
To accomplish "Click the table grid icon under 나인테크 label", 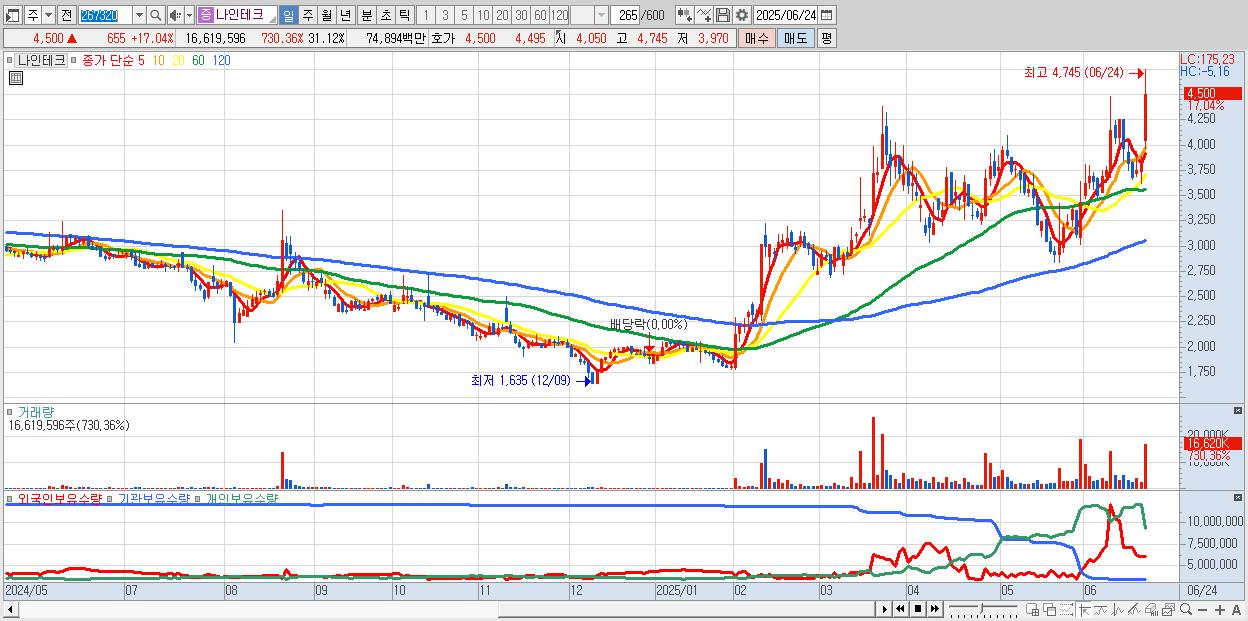I will pos(14,78).
